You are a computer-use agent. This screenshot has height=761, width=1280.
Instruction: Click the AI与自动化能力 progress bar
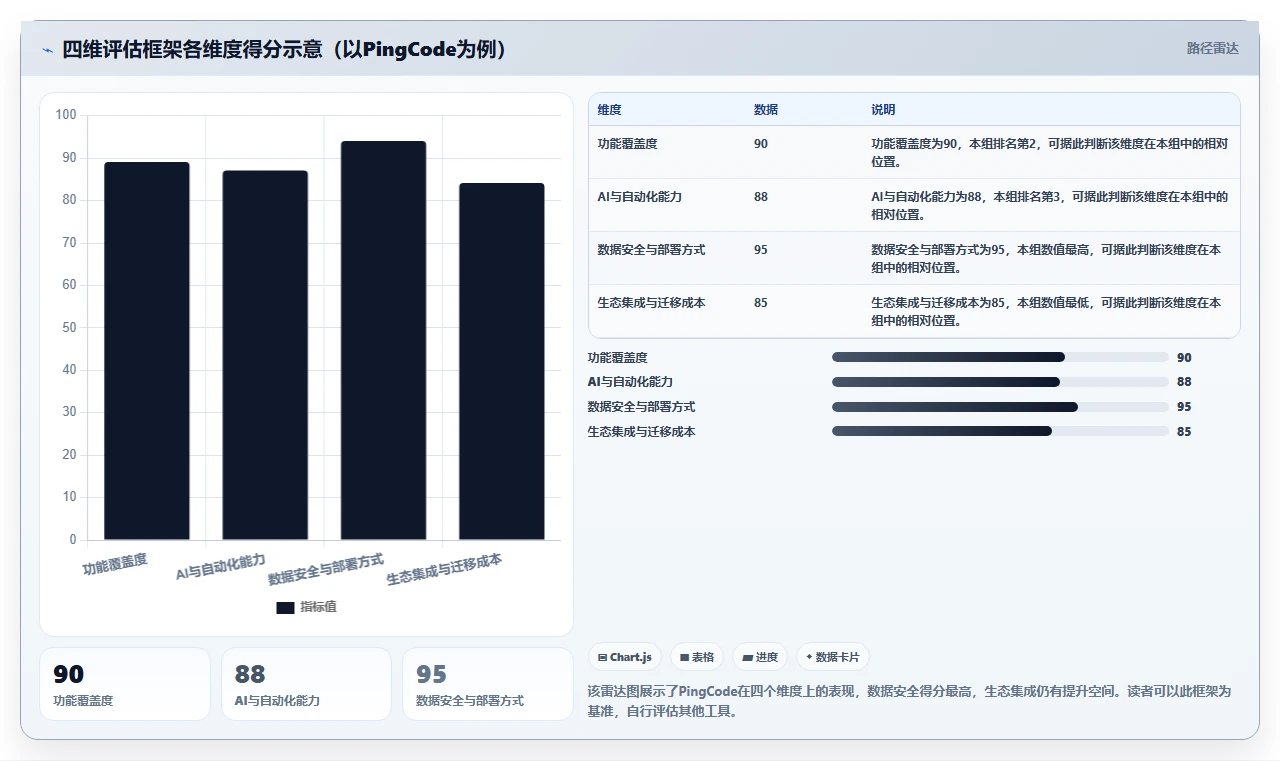point(1000,382)
